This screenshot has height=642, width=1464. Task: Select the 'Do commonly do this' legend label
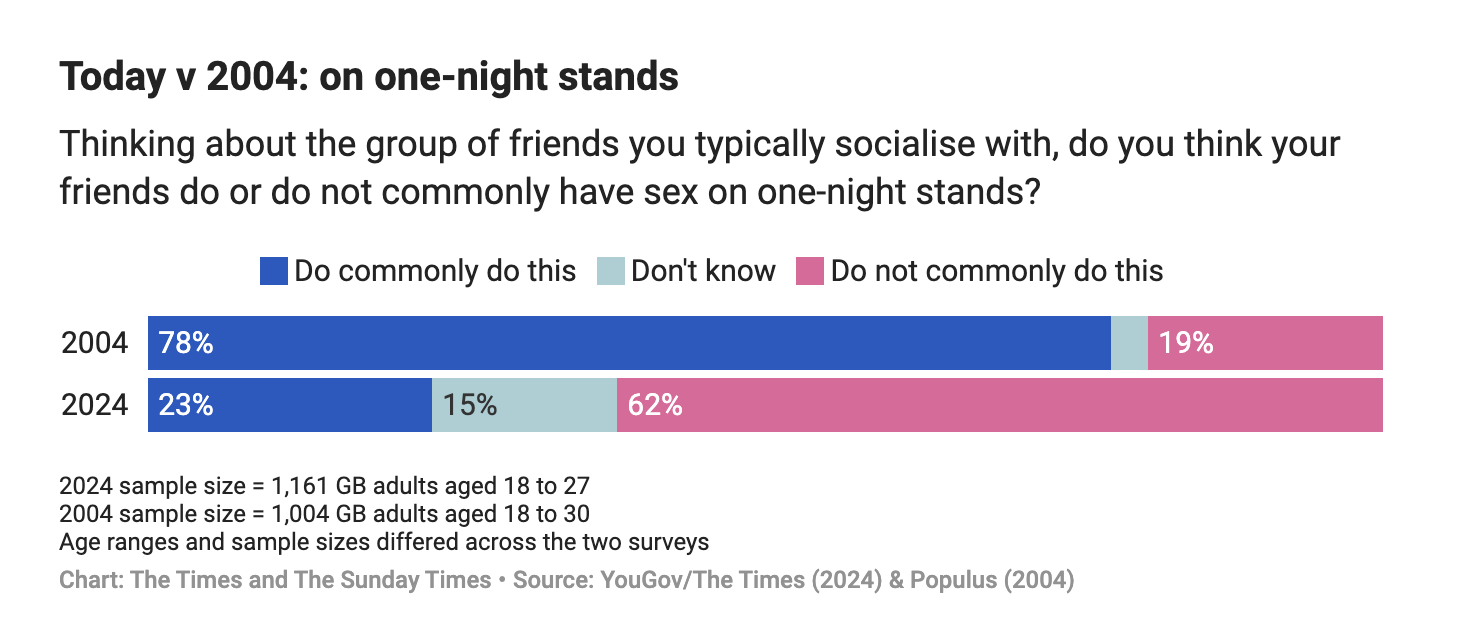435,271
